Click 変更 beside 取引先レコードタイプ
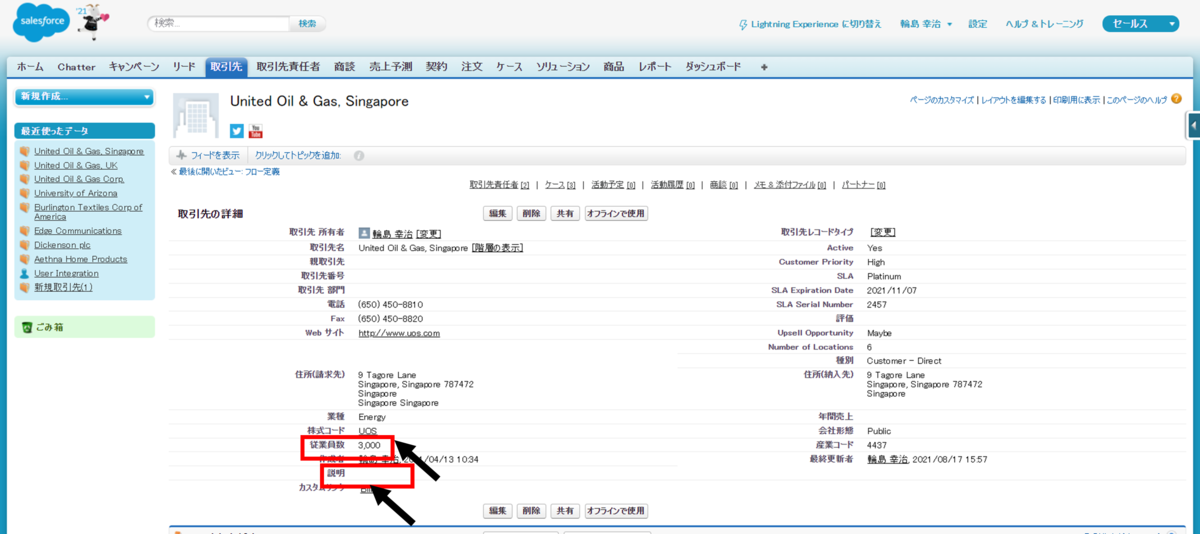This screenshot has height=534, width=1200. [x=883, y=233]
